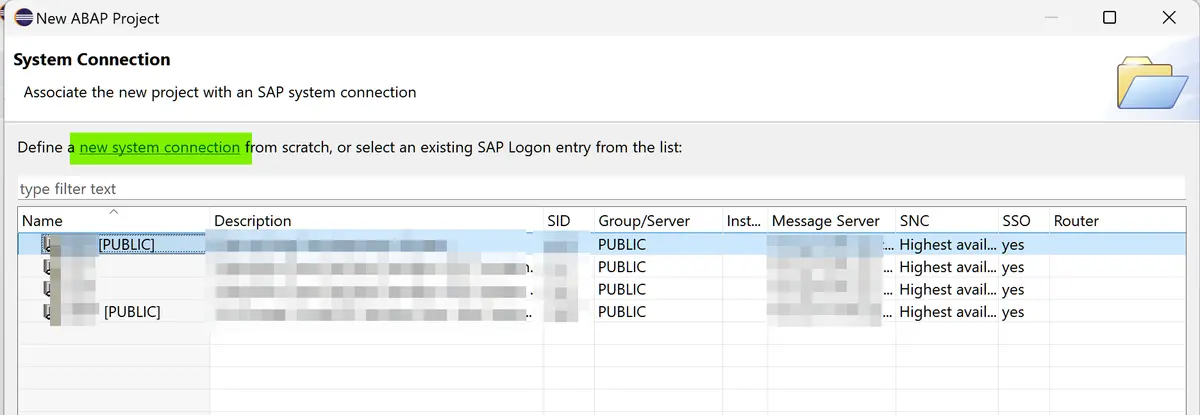1200x415 pixels.
Task: Click the truncated Inst... column header
Action: (x=744, y=221)
